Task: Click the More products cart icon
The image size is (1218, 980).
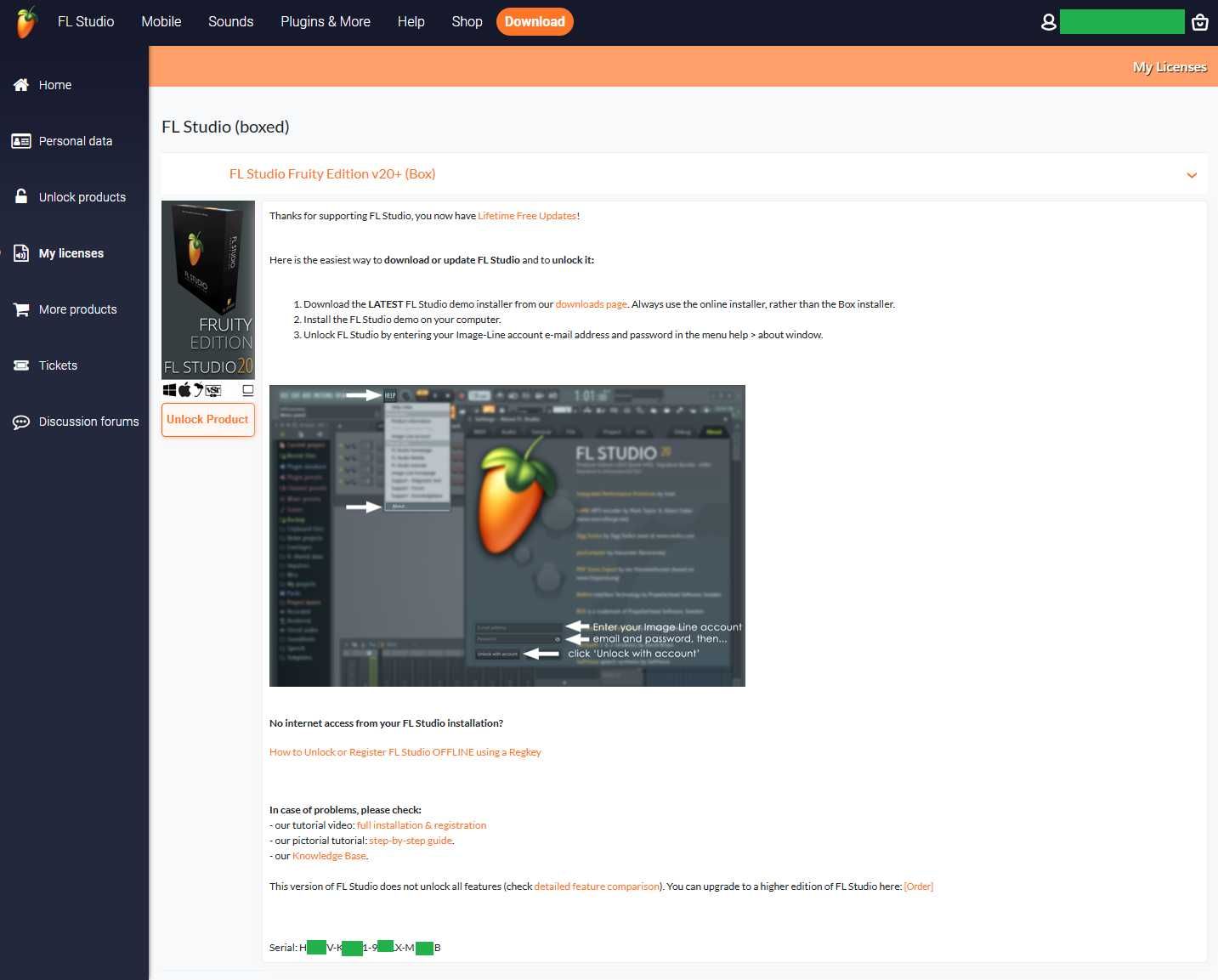Action: tap(21, 309)
